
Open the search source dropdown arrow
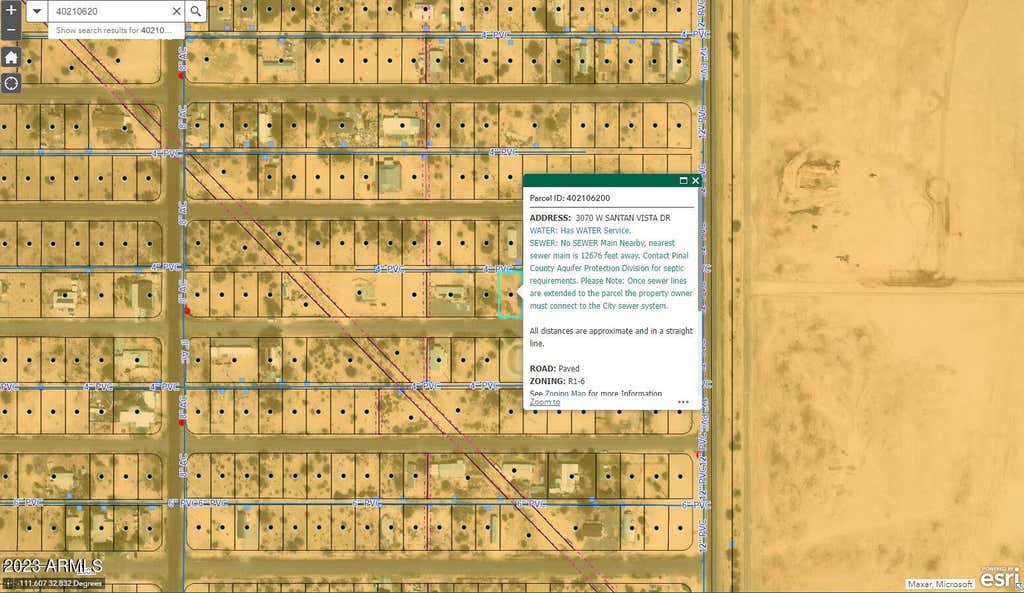click(37, 10)
